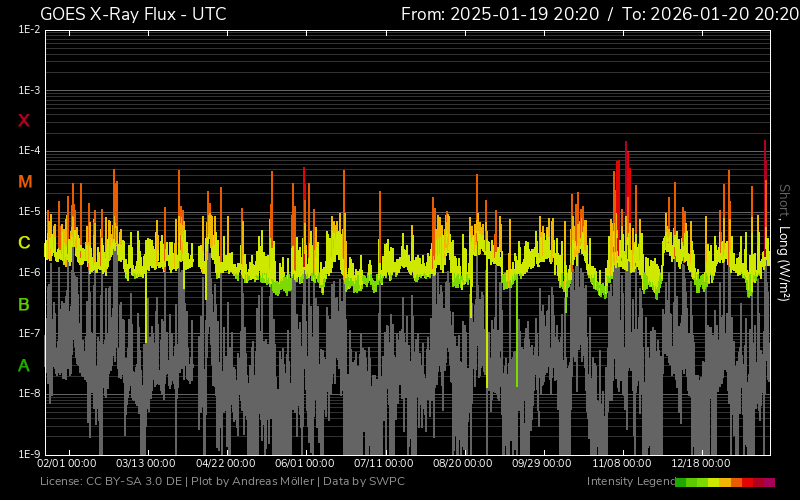The height and width of the screenshot is (500, 800).
Task: Click the 1E-9 y-axis label
Action: tap(28, 454)
